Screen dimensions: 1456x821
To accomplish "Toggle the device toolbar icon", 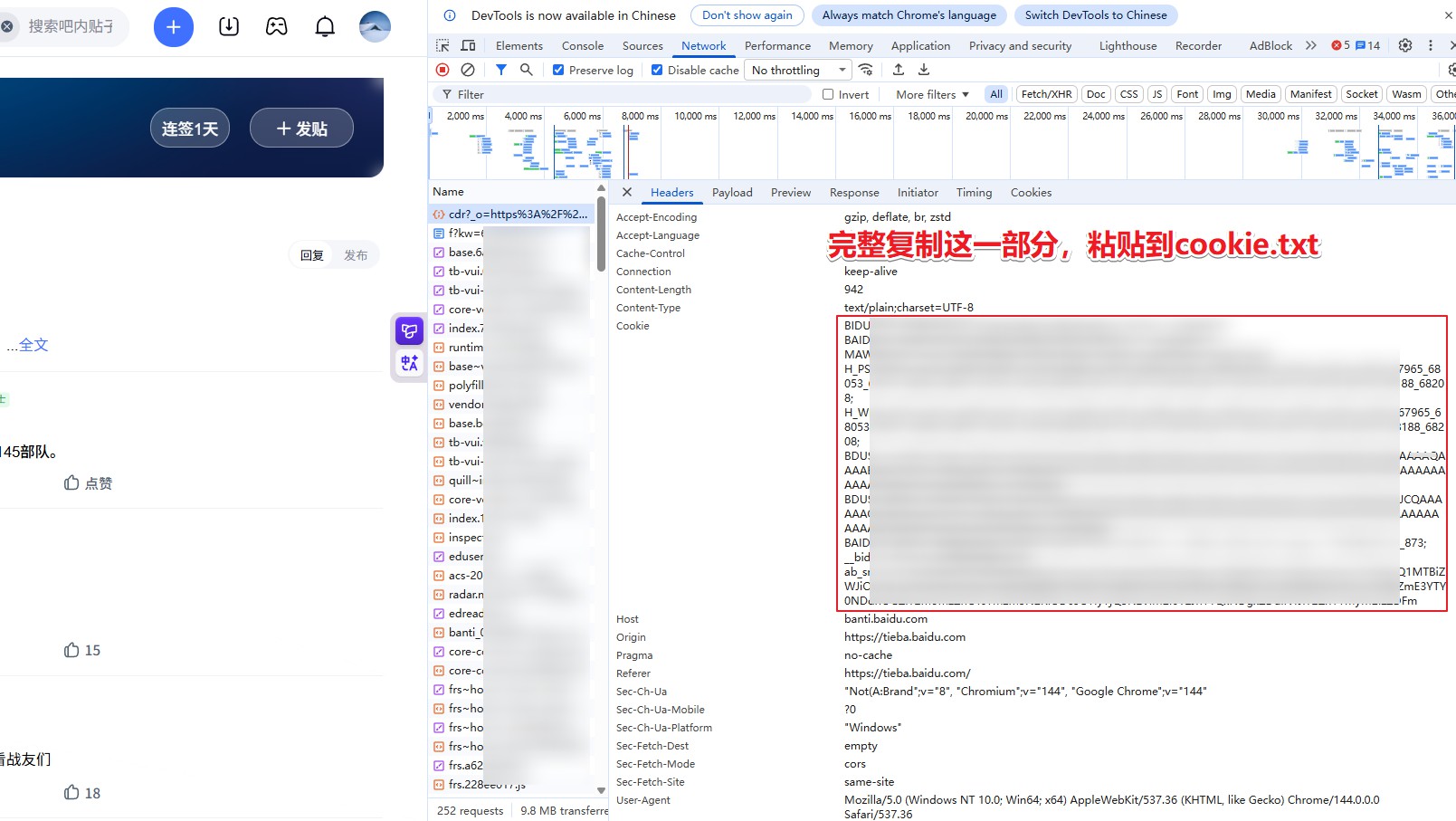I will (468, 45).
